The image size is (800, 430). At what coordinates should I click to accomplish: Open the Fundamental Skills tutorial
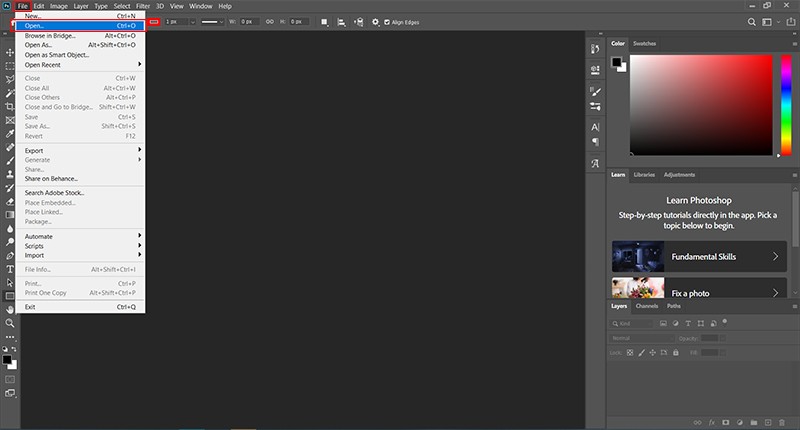click(x=699, y=257)
